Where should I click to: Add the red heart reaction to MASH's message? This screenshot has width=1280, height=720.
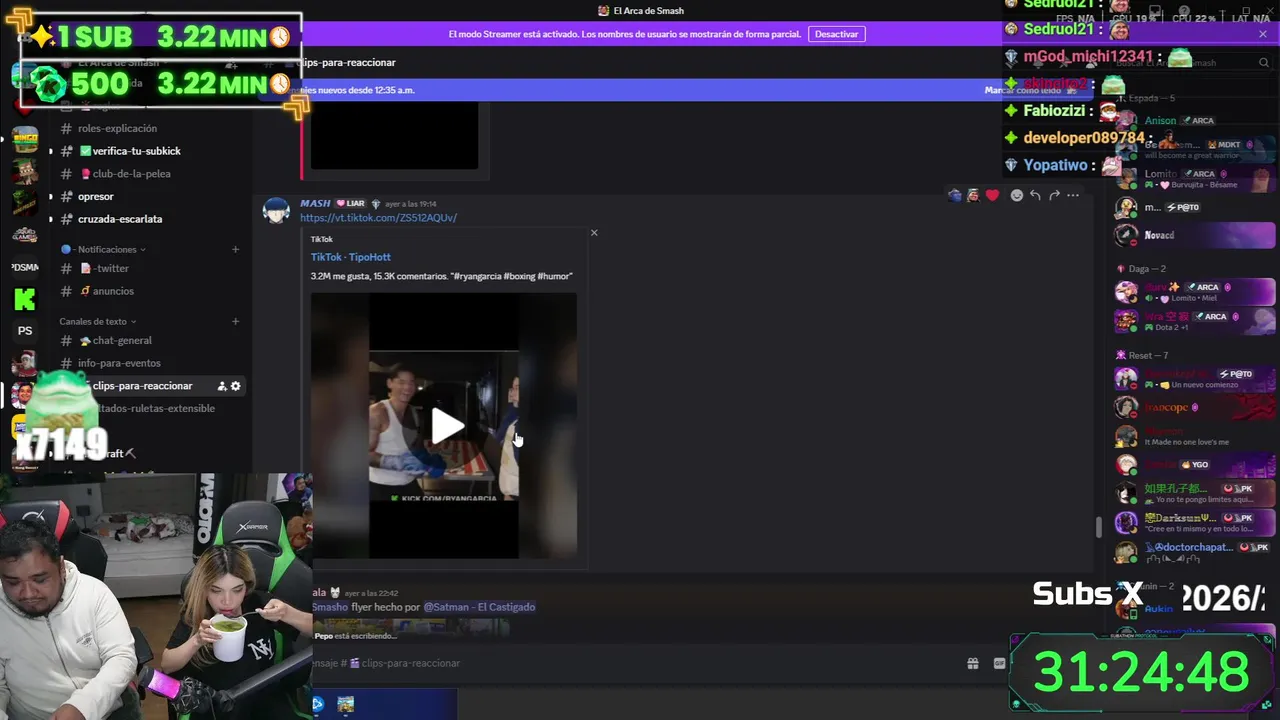click(x=992, y=195)
